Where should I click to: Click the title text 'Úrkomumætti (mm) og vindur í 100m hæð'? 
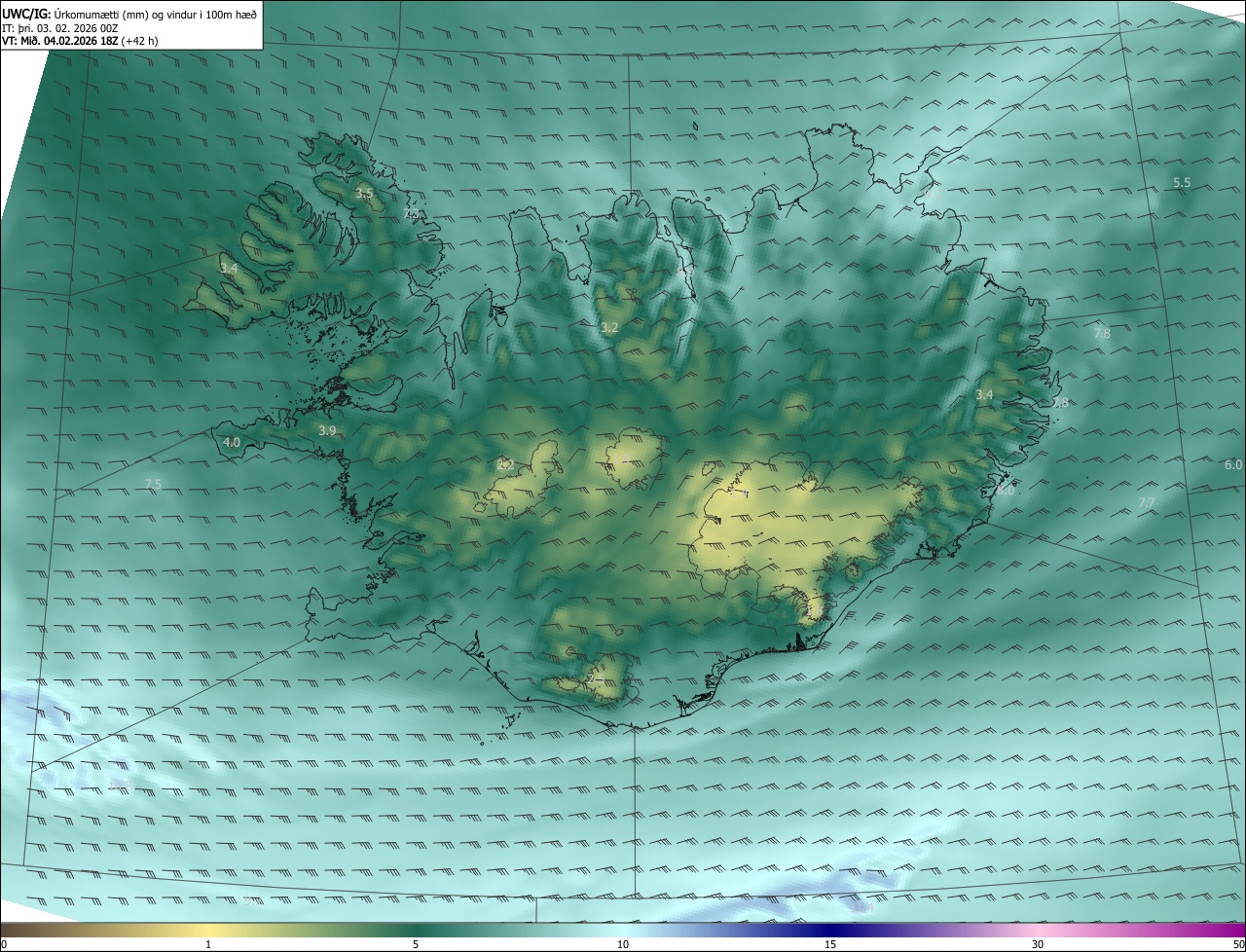[155, 14]
